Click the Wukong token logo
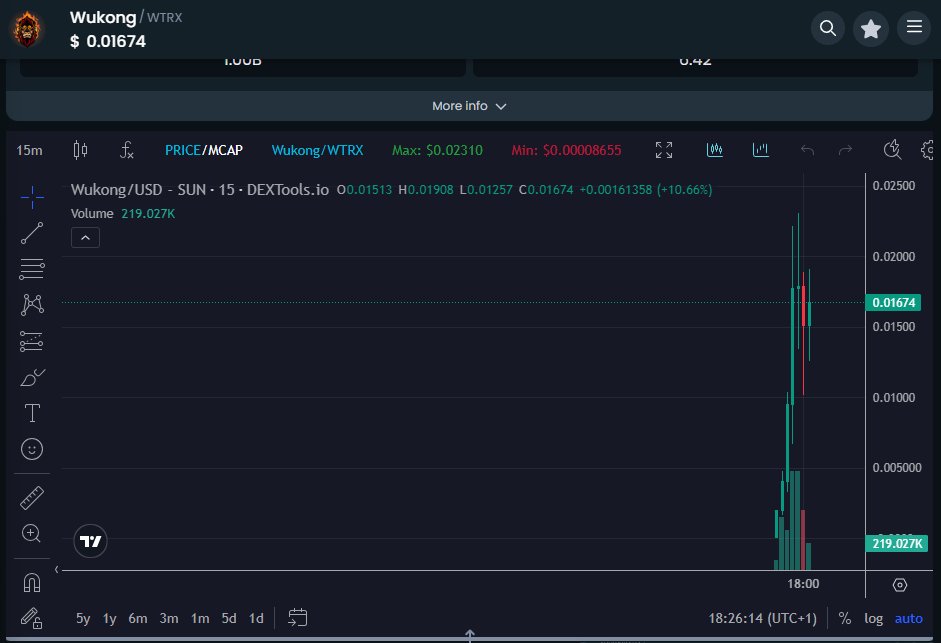The height and width of the screenshot is (643, 941). click(28, 29)
